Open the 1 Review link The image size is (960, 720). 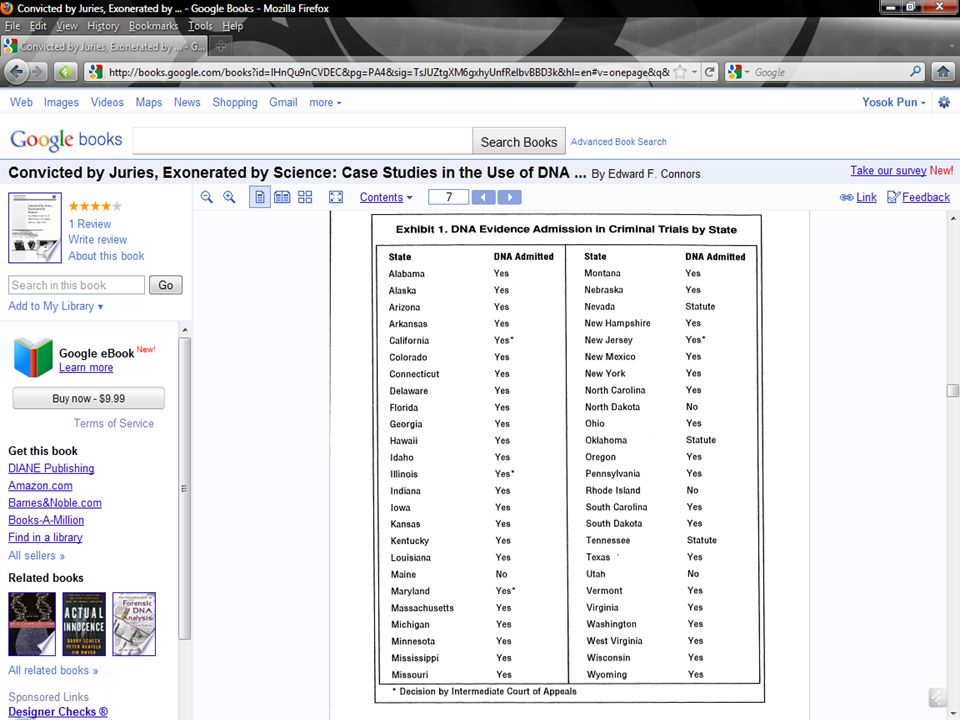click(x=89, y=223)
